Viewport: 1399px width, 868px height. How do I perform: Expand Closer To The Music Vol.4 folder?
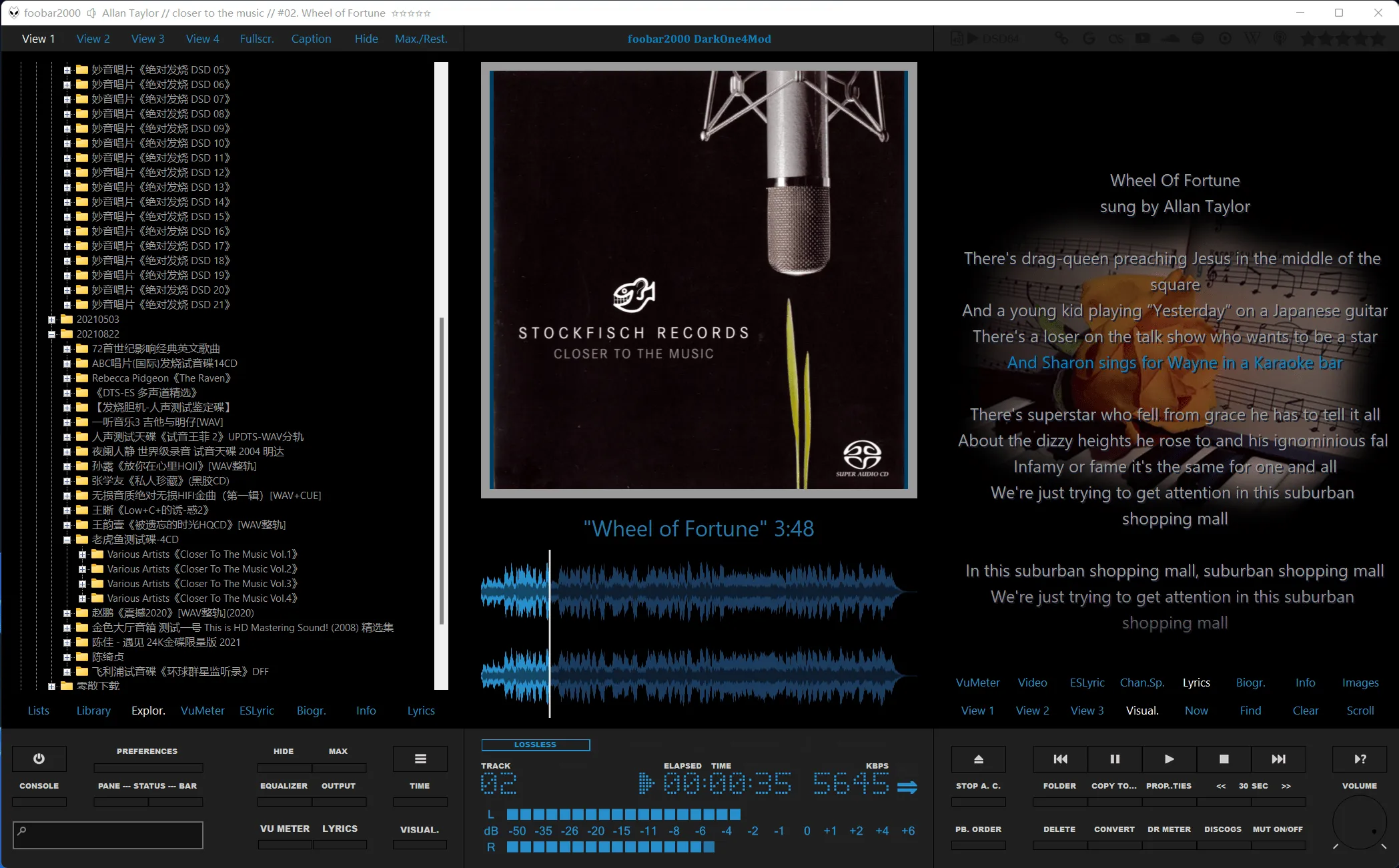click(x=82, y=598)
